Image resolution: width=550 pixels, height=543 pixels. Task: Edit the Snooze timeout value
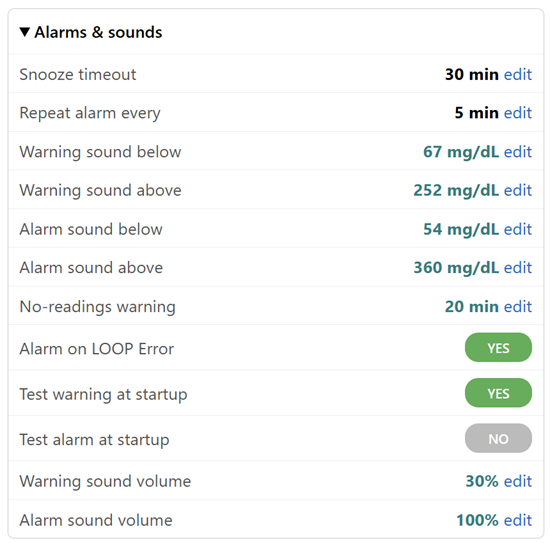(x=518, y=74)
